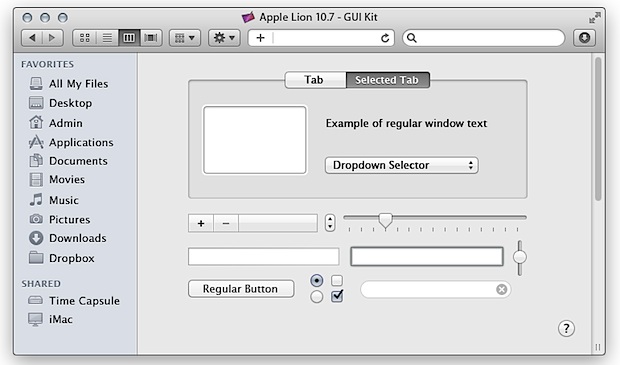Click the reload arrow in address bar
The image size is (620, 365).
[x=385, y=38]
